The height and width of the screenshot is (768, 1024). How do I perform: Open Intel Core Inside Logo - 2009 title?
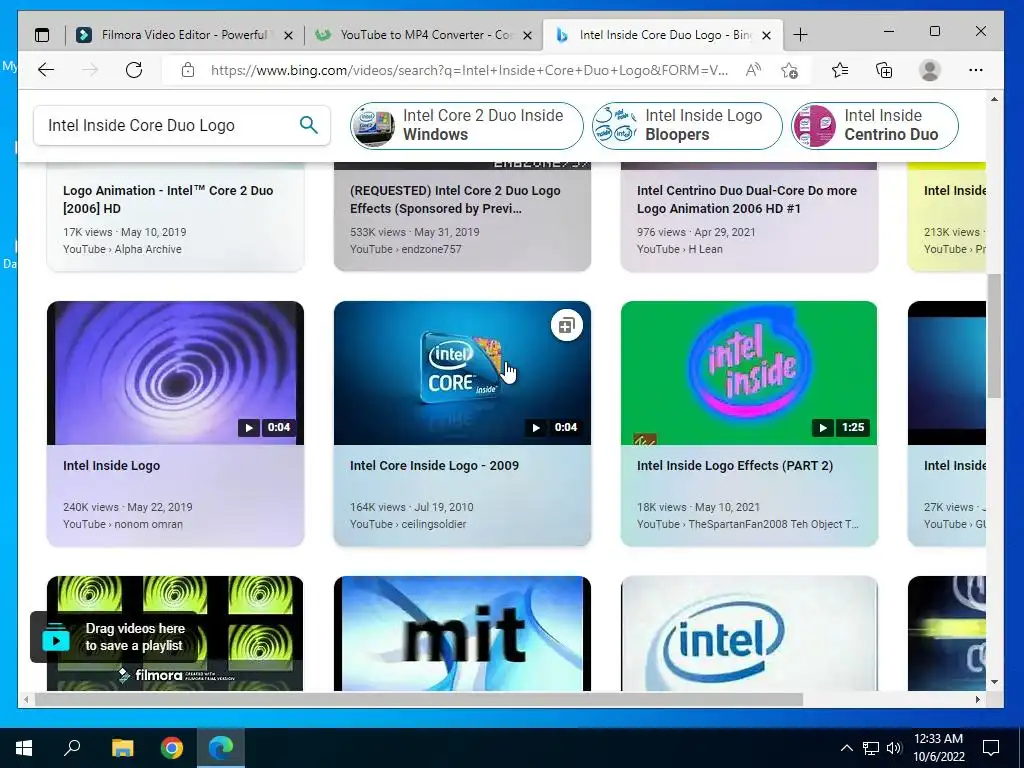point(434,466)
